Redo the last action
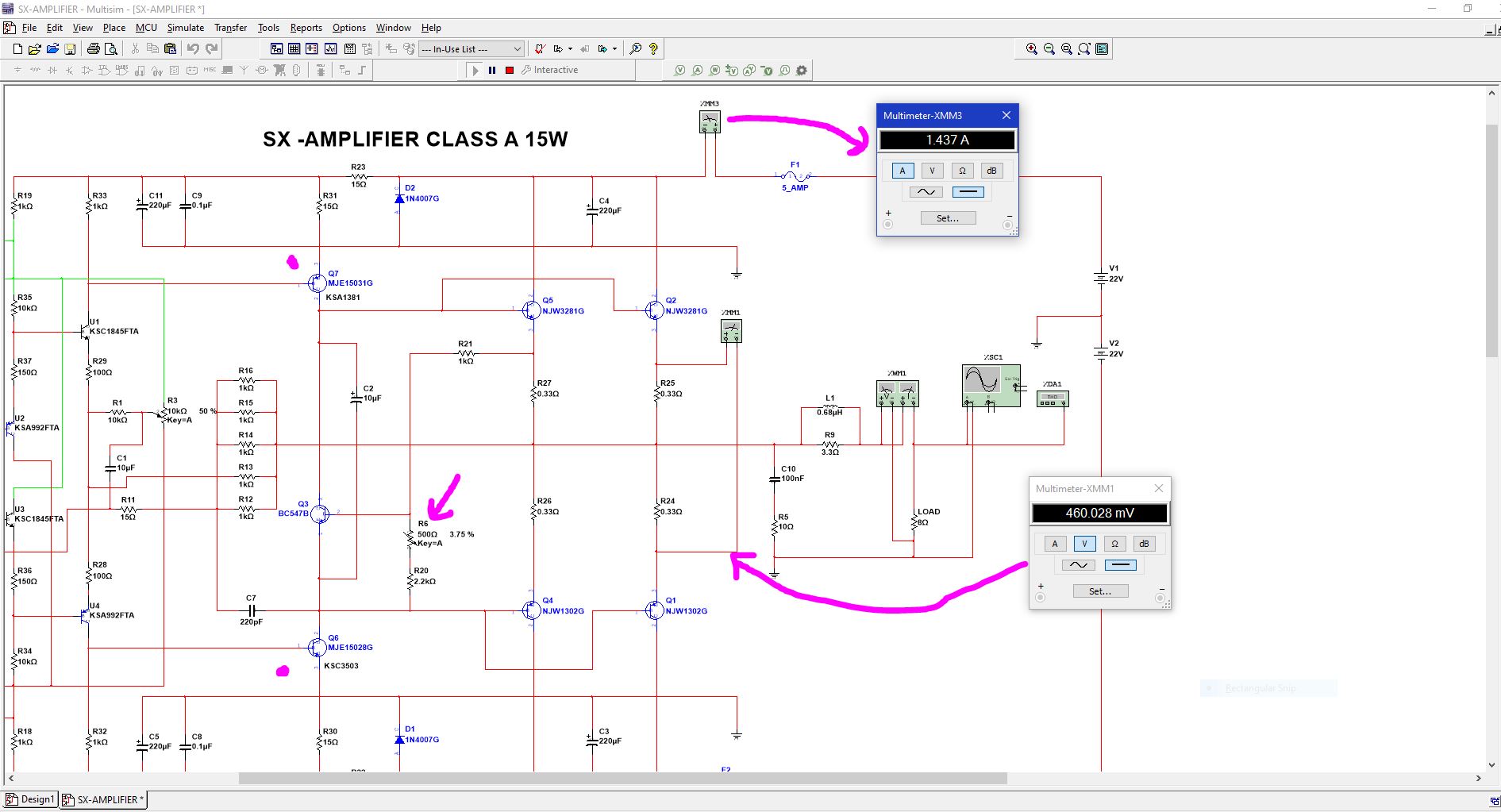 tap(211, 49)
